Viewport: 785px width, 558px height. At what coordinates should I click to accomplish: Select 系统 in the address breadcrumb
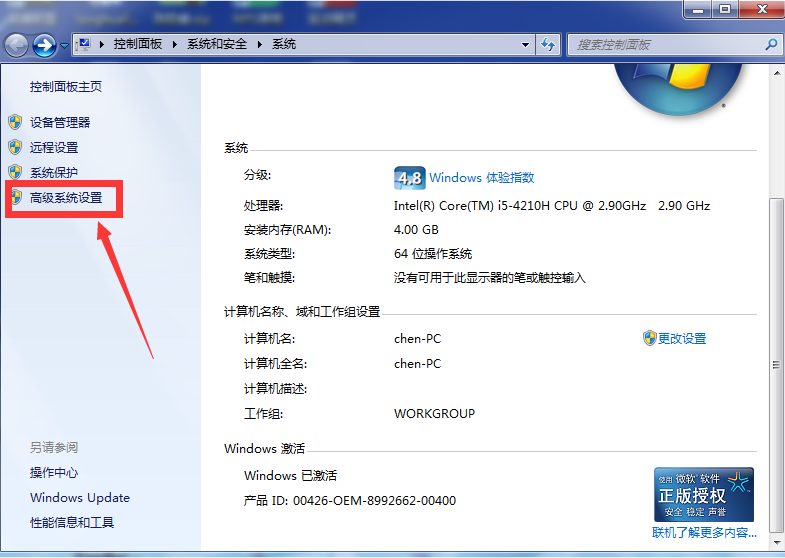click(284, 45)
